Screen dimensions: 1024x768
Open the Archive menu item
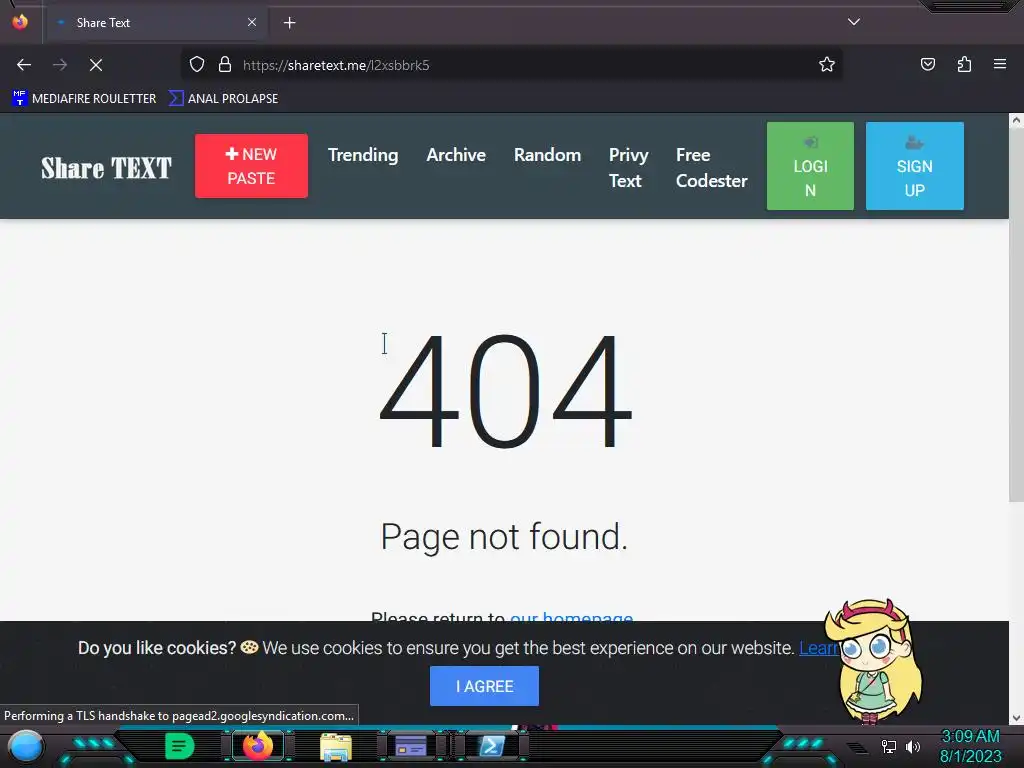point(456,155)
